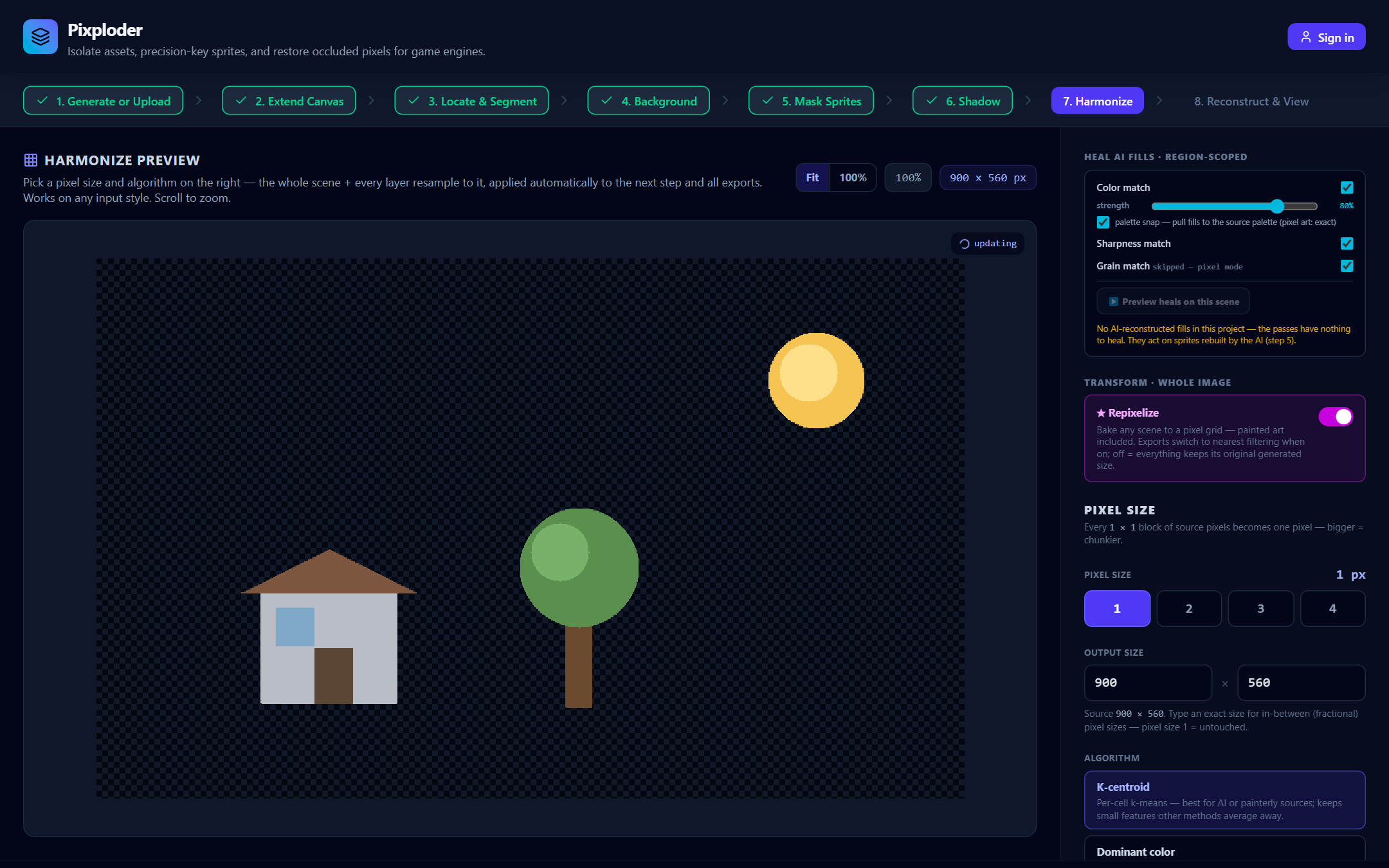
Task: Toggle the palette snap checkbox
Action: [1103, 222]
